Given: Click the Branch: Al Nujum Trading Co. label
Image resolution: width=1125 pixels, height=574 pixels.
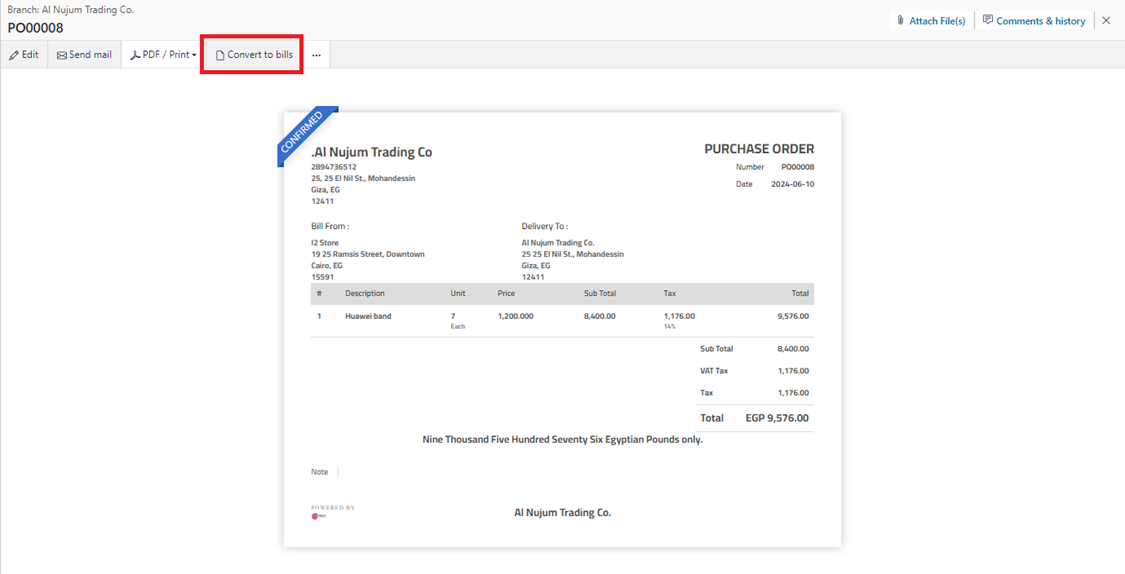Looking at the screenshot, I should pyautogui.click(x=70, y=9).
